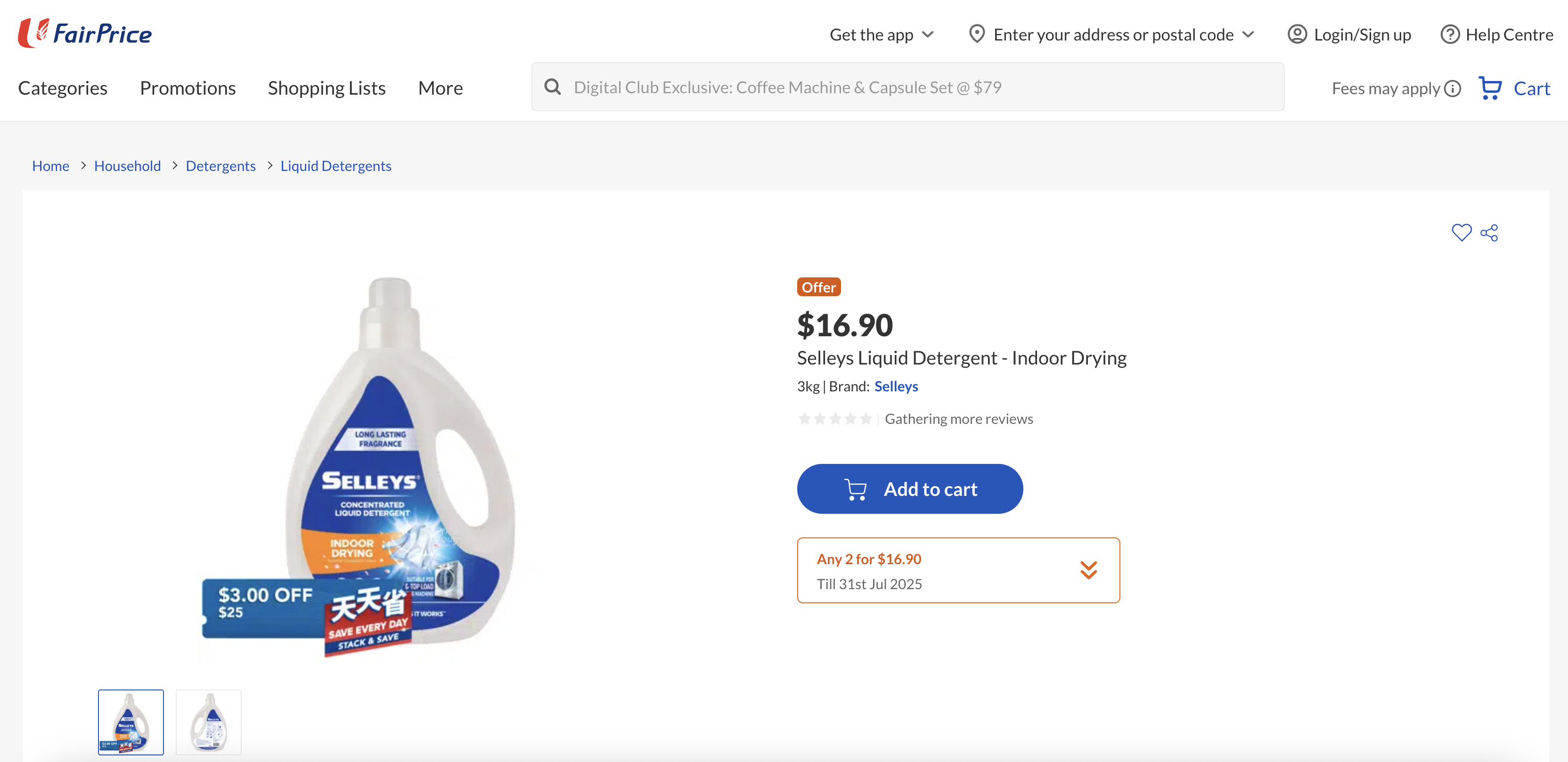This screenshot has height=762, width=1568.
Task: Expand the Get the app dropdown
Action: 928,35
